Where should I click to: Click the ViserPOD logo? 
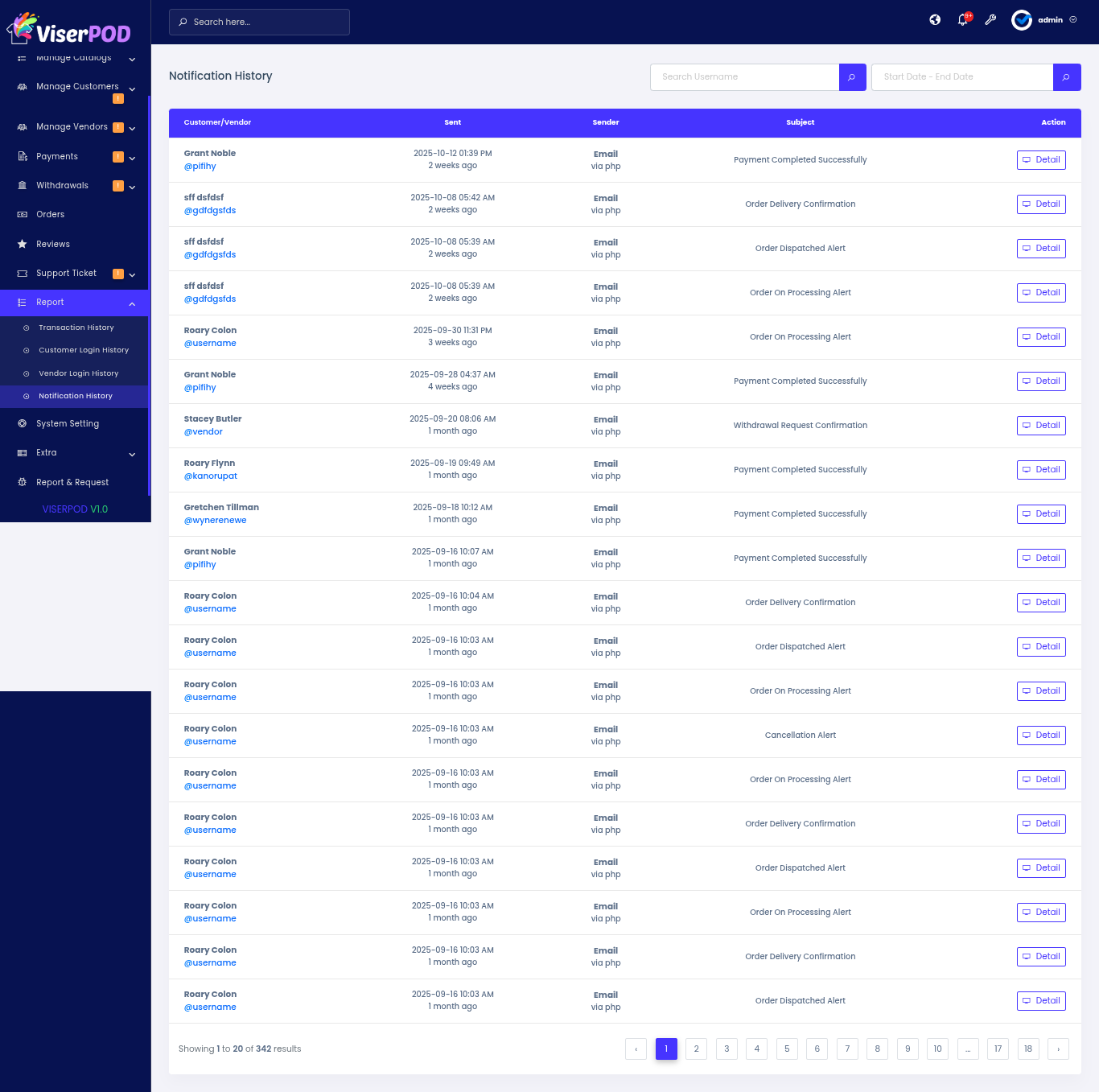pyautogui.click(x=69, y=29)
